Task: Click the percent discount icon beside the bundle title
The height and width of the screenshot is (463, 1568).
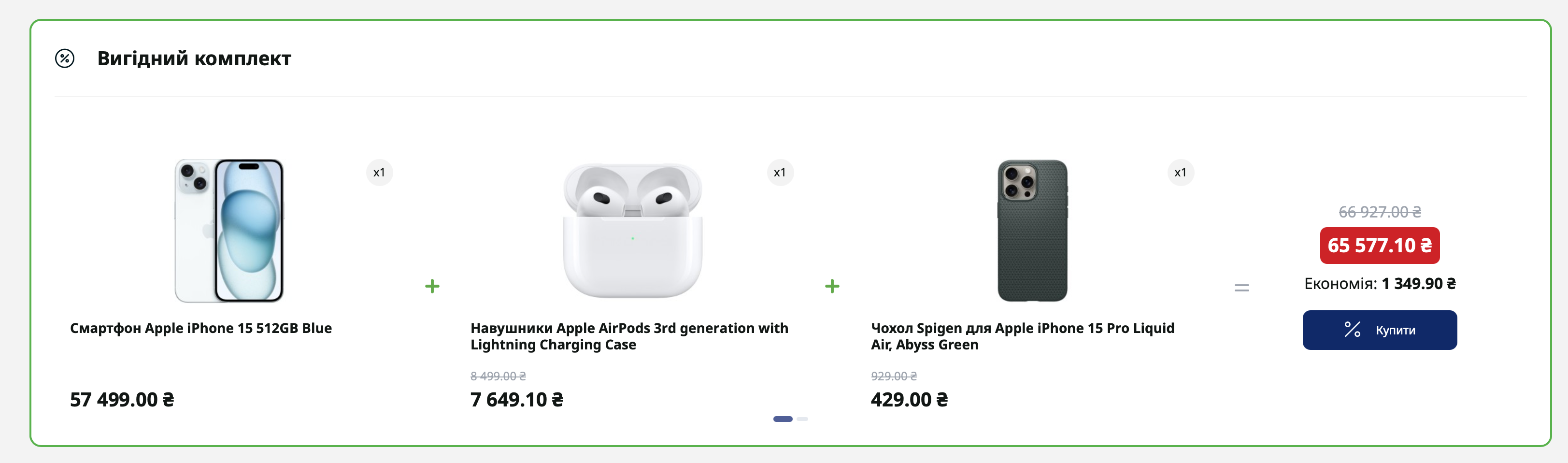Action: coord(65,58)
